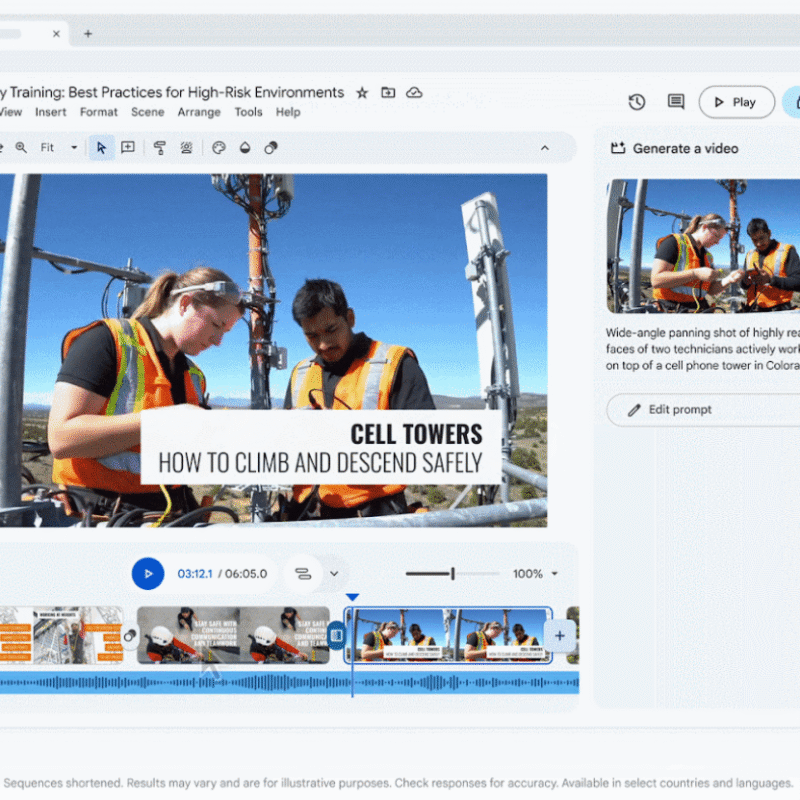
Task: Open the theme palette icon
Action: (218, 147)
